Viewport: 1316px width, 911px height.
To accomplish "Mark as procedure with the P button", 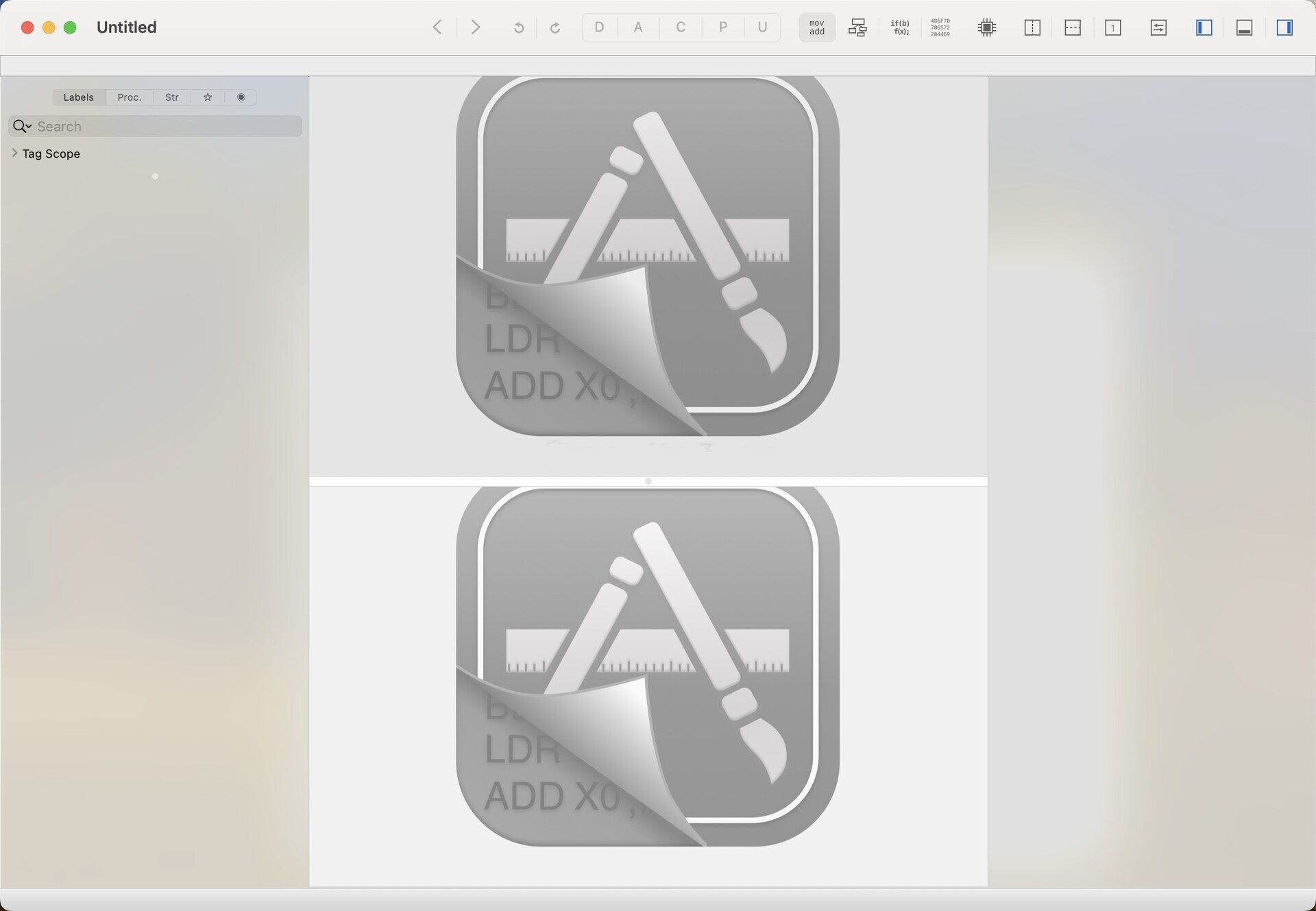I will (722, 27).
